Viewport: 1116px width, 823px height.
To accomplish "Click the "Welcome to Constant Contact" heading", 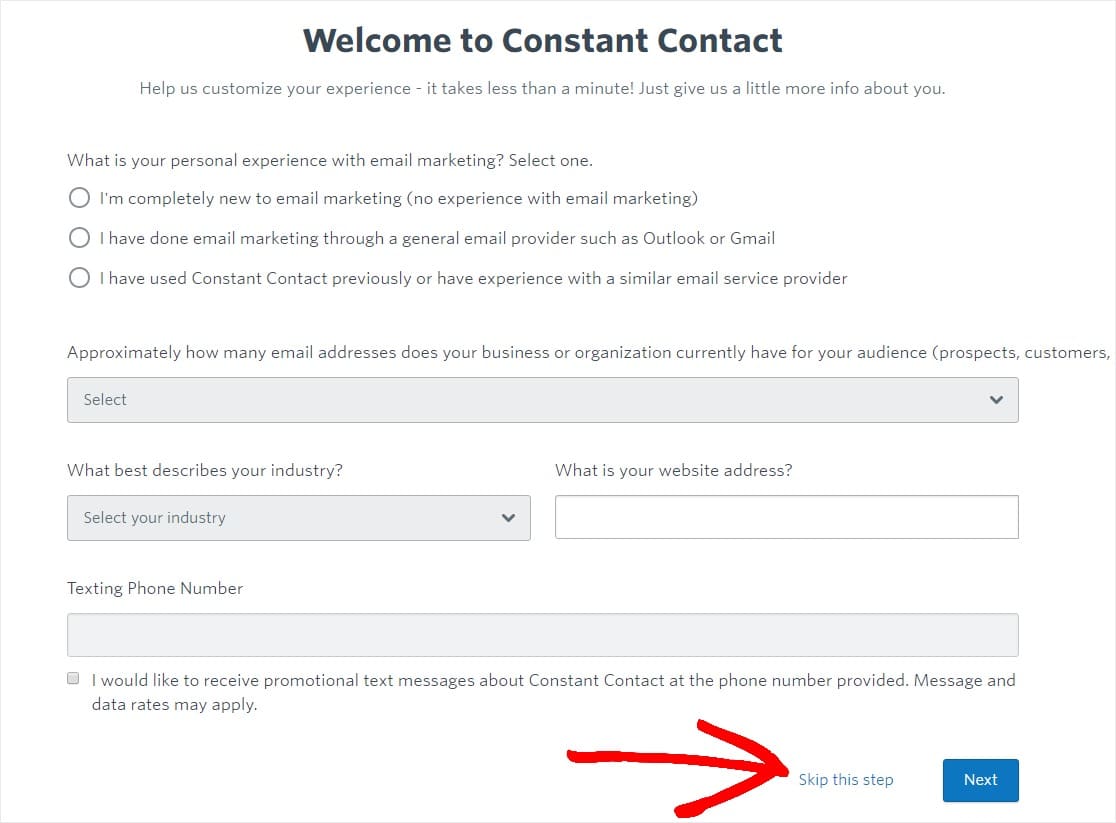I will pyautogui.click(x=542, y=41).
